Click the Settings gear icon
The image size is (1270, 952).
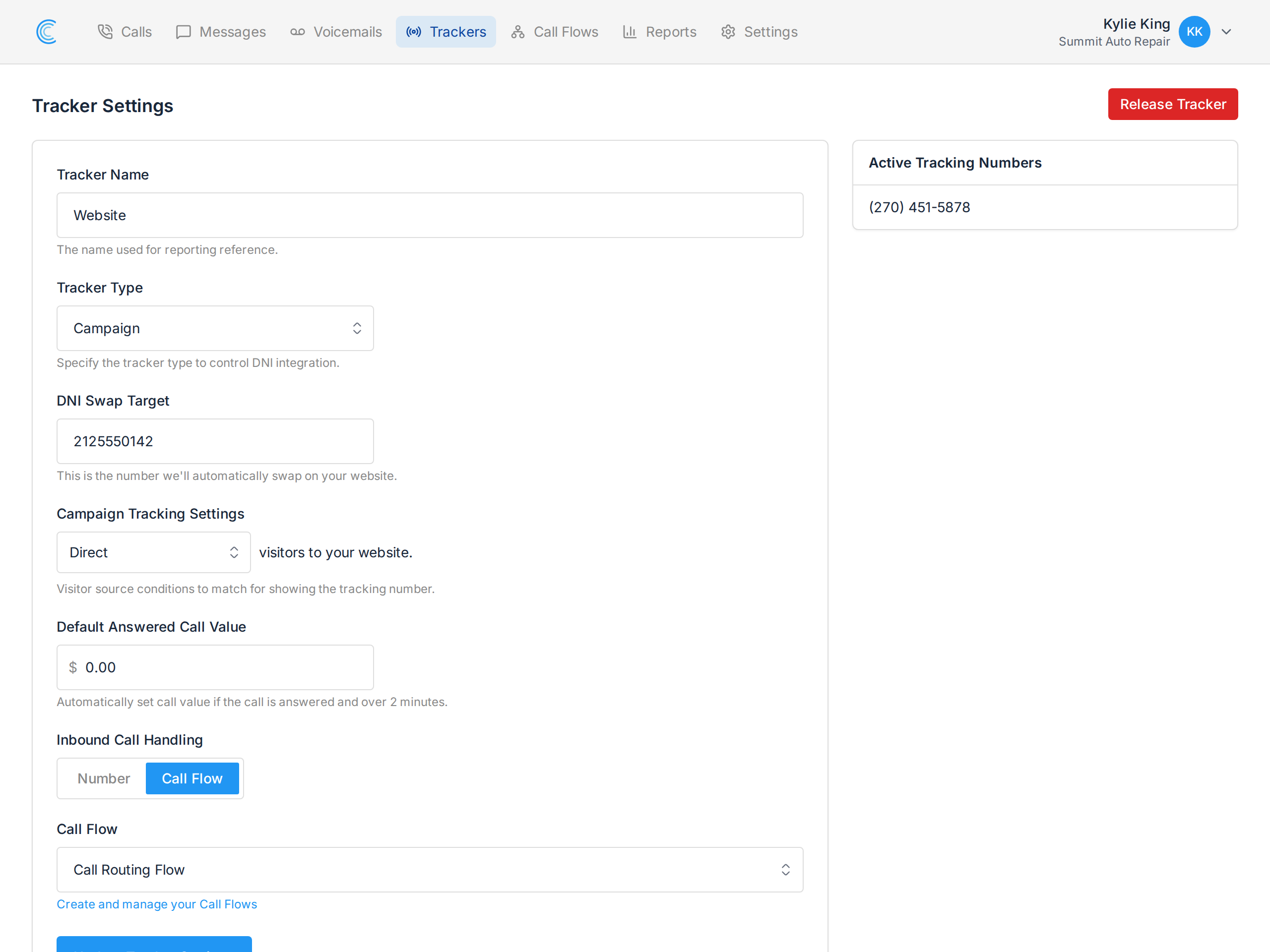(728, 32)
